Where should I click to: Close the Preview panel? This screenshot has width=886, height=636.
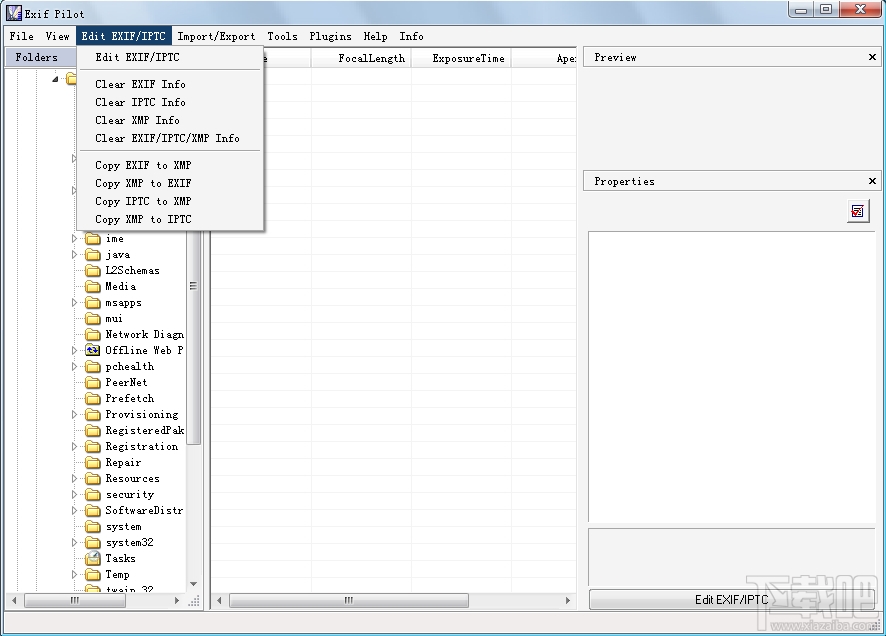[872, 57]
